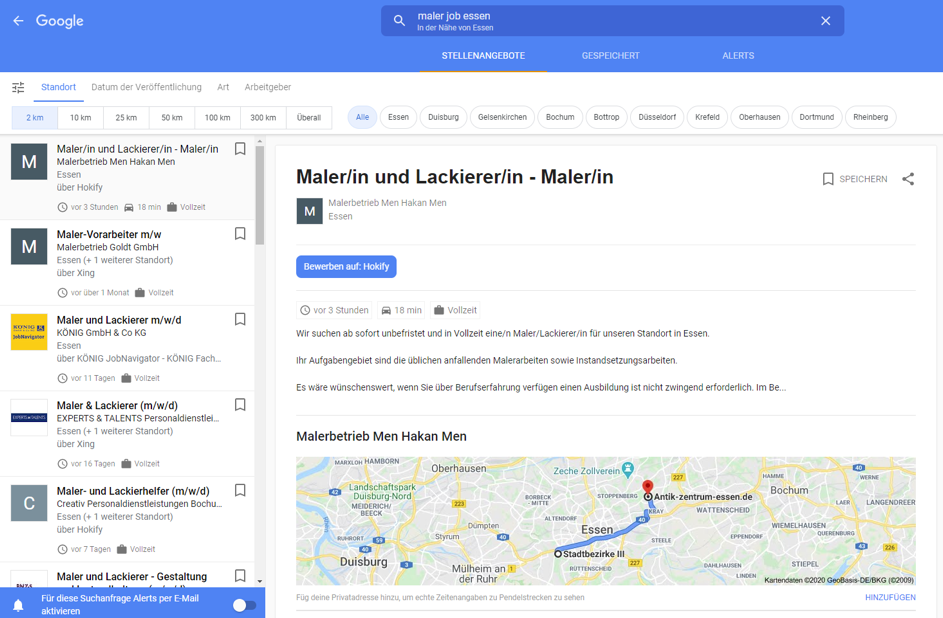Click the KÖNIG JobNavigator company logo
Viewport: 943px width, 618px height.
(x=29, y=332)
